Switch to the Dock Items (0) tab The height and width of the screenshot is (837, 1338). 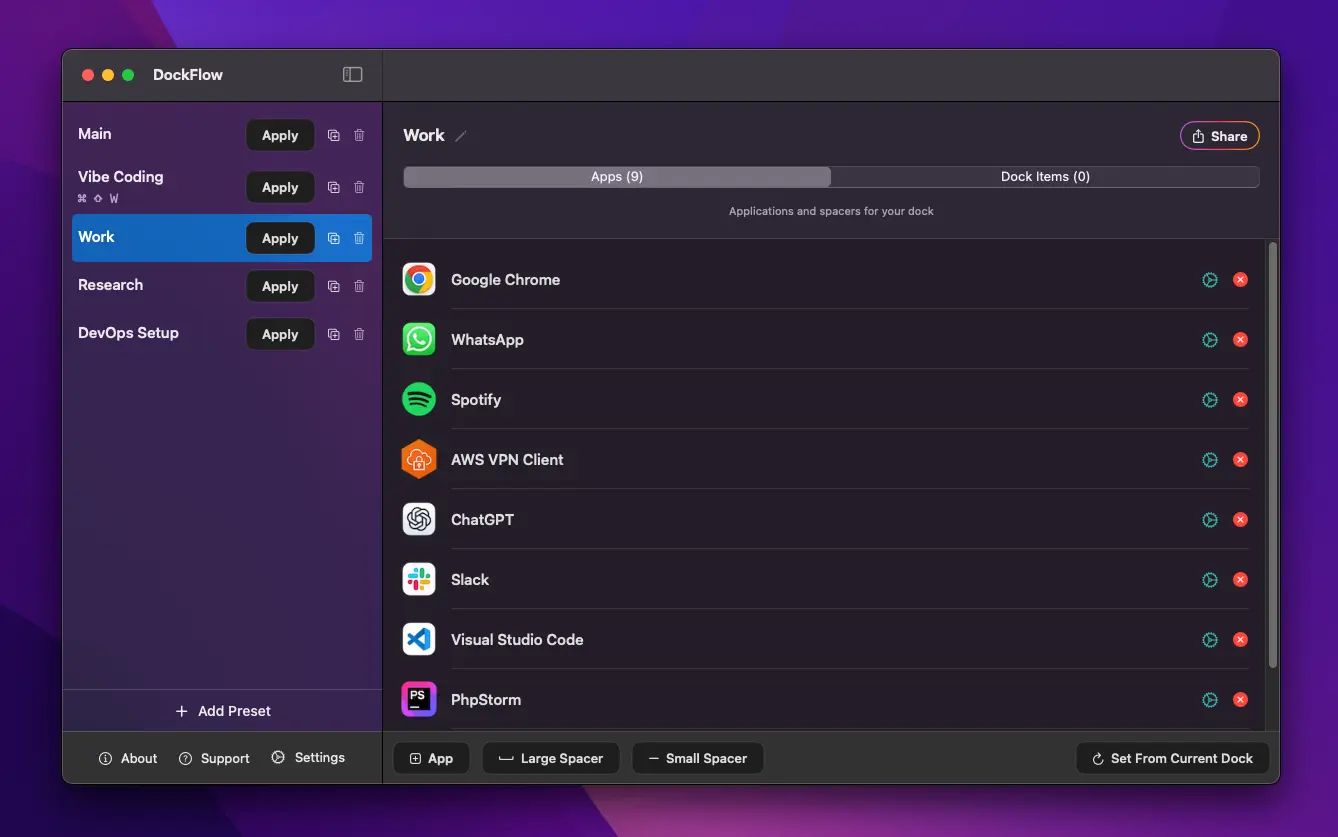(1045, 177)
